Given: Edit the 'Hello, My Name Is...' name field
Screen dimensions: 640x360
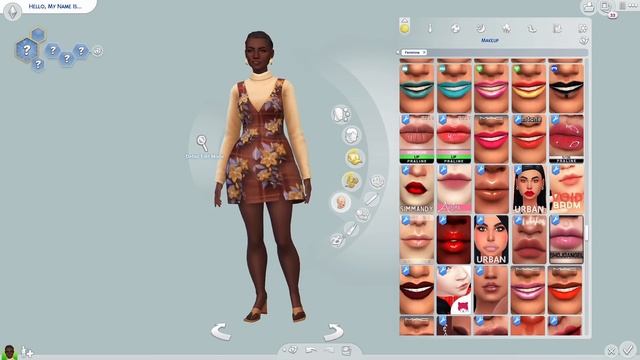Looking at the screenshot, I should pos(55,7).
